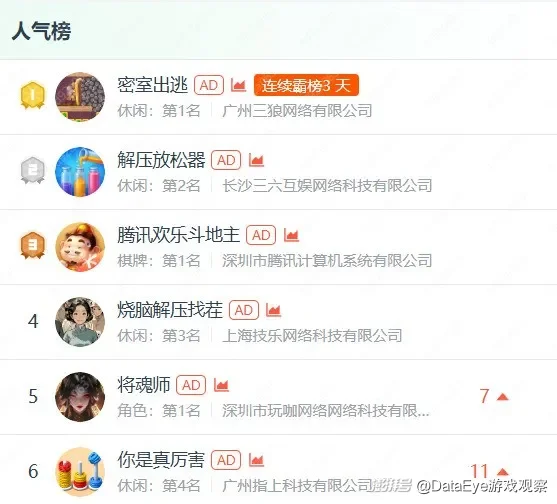Image resolution: width=557 pixels, height=504 pixels.
Task: Open the trend chart icon beside 腾讯欢乐斗地主
Action: click(x=291, y=235)
